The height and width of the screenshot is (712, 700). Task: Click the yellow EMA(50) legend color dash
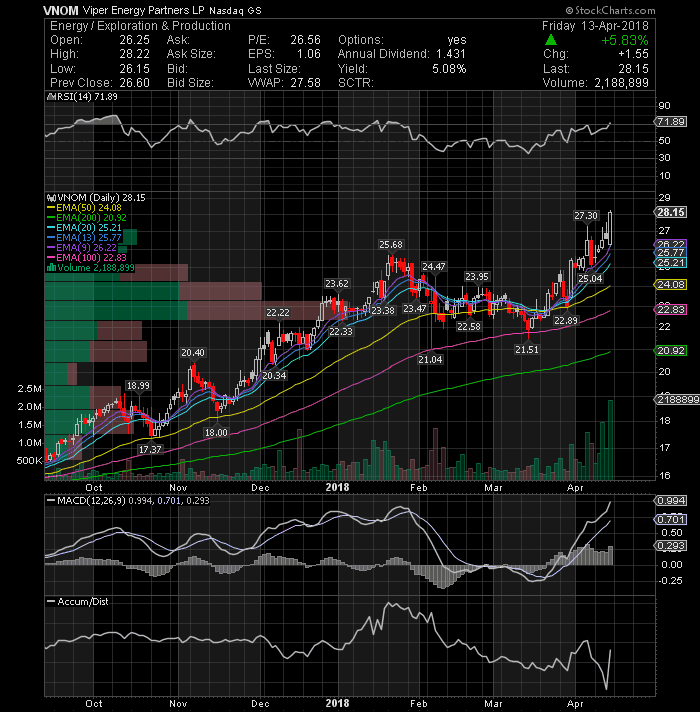click(x=51, y=208)
